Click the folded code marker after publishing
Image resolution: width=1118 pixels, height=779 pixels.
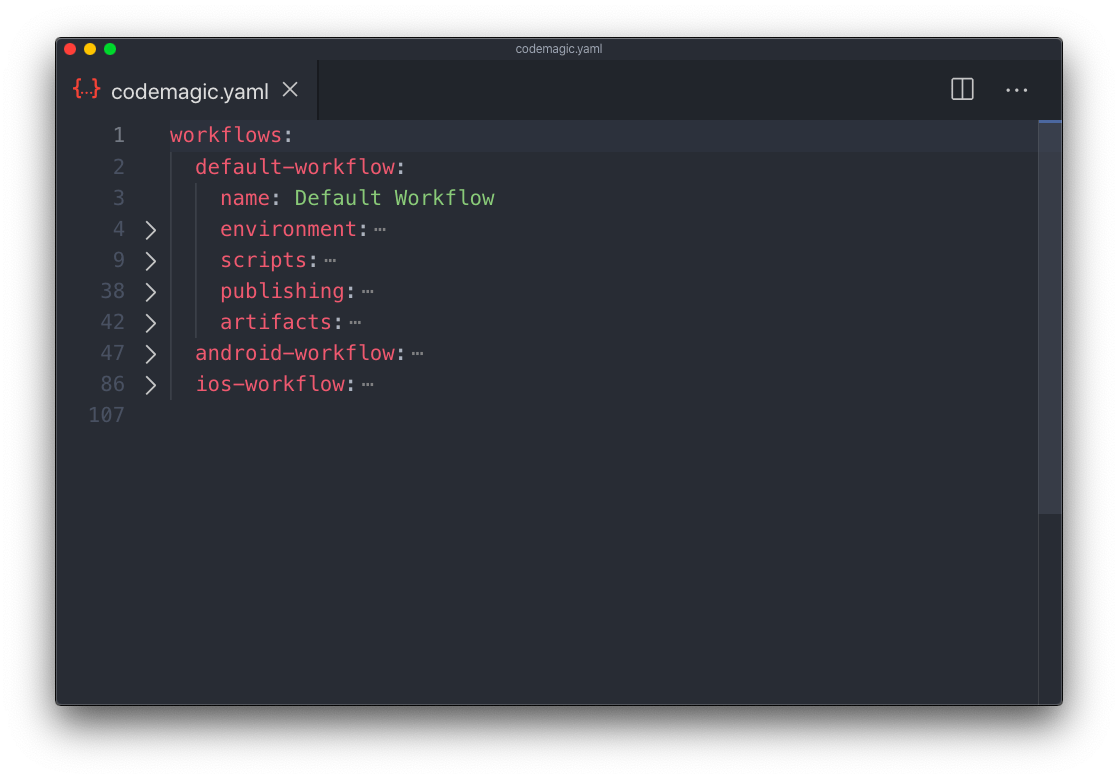366,291
